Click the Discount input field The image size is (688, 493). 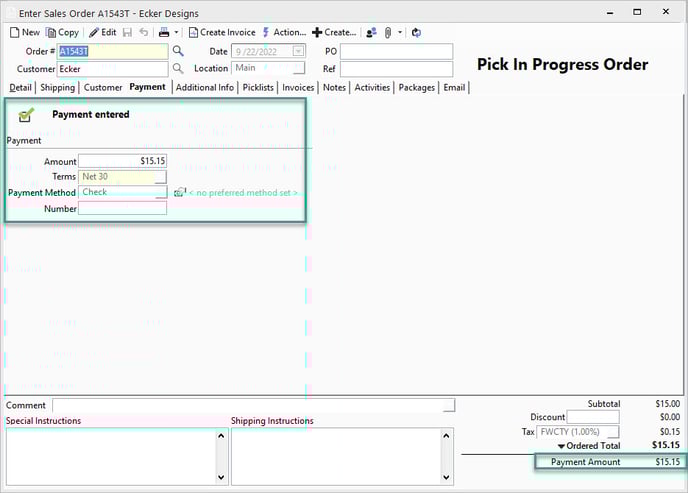(593, 417)
